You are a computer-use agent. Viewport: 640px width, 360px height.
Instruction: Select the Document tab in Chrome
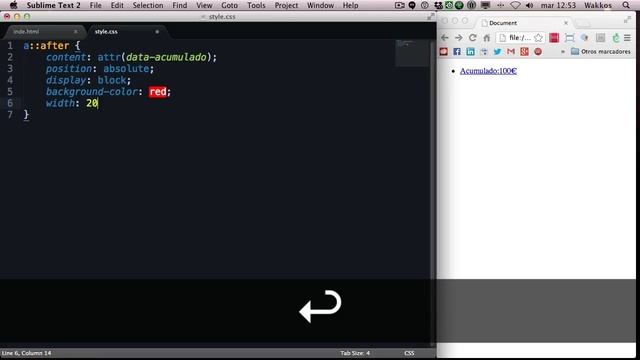523,23
